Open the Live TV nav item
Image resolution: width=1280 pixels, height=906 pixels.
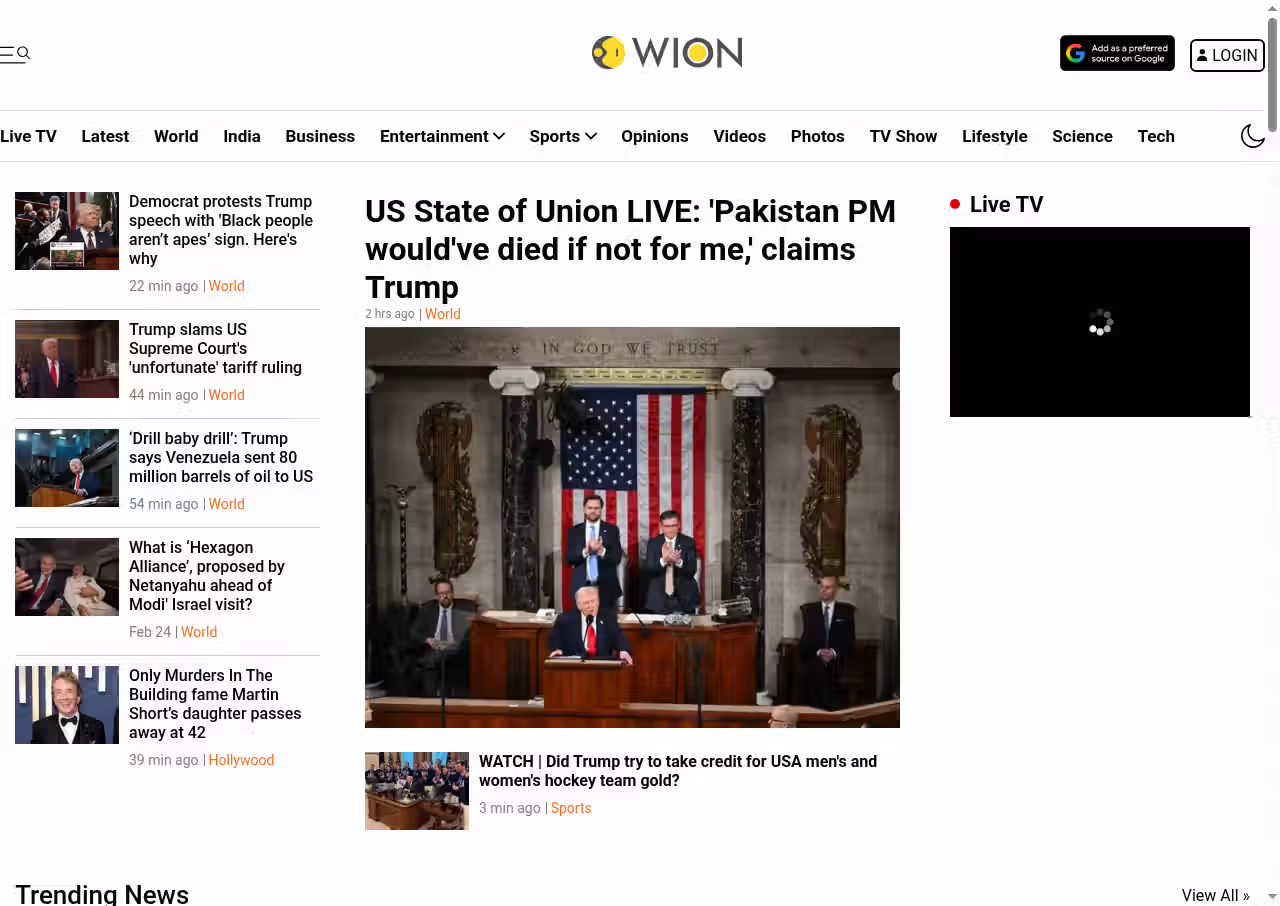pyautogui.click(x=28, y=136)
